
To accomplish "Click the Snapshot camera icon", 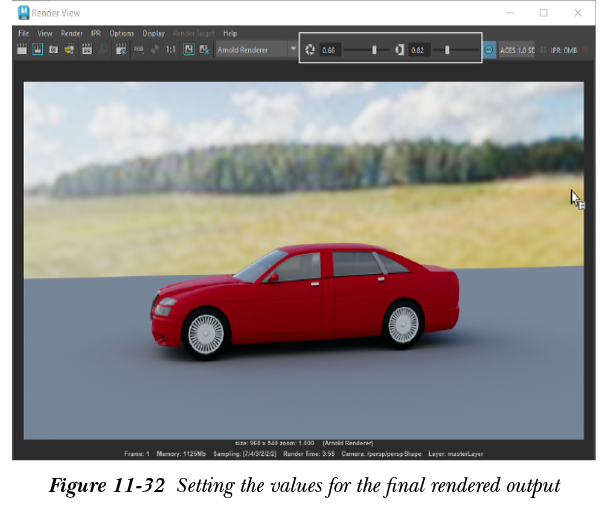I will (x=54, y=49).
